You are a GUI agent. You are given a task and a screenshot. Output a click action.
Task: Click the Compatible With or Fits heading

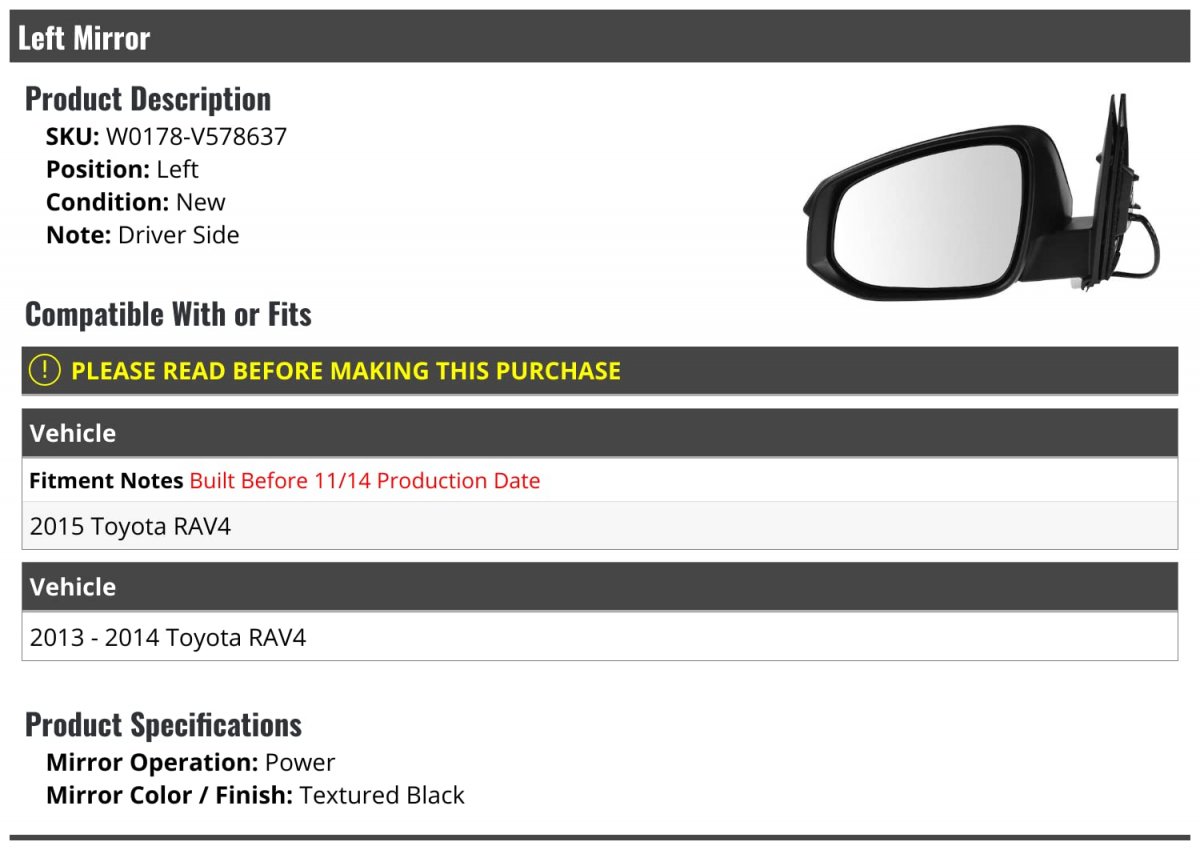[x=168, y=314]
